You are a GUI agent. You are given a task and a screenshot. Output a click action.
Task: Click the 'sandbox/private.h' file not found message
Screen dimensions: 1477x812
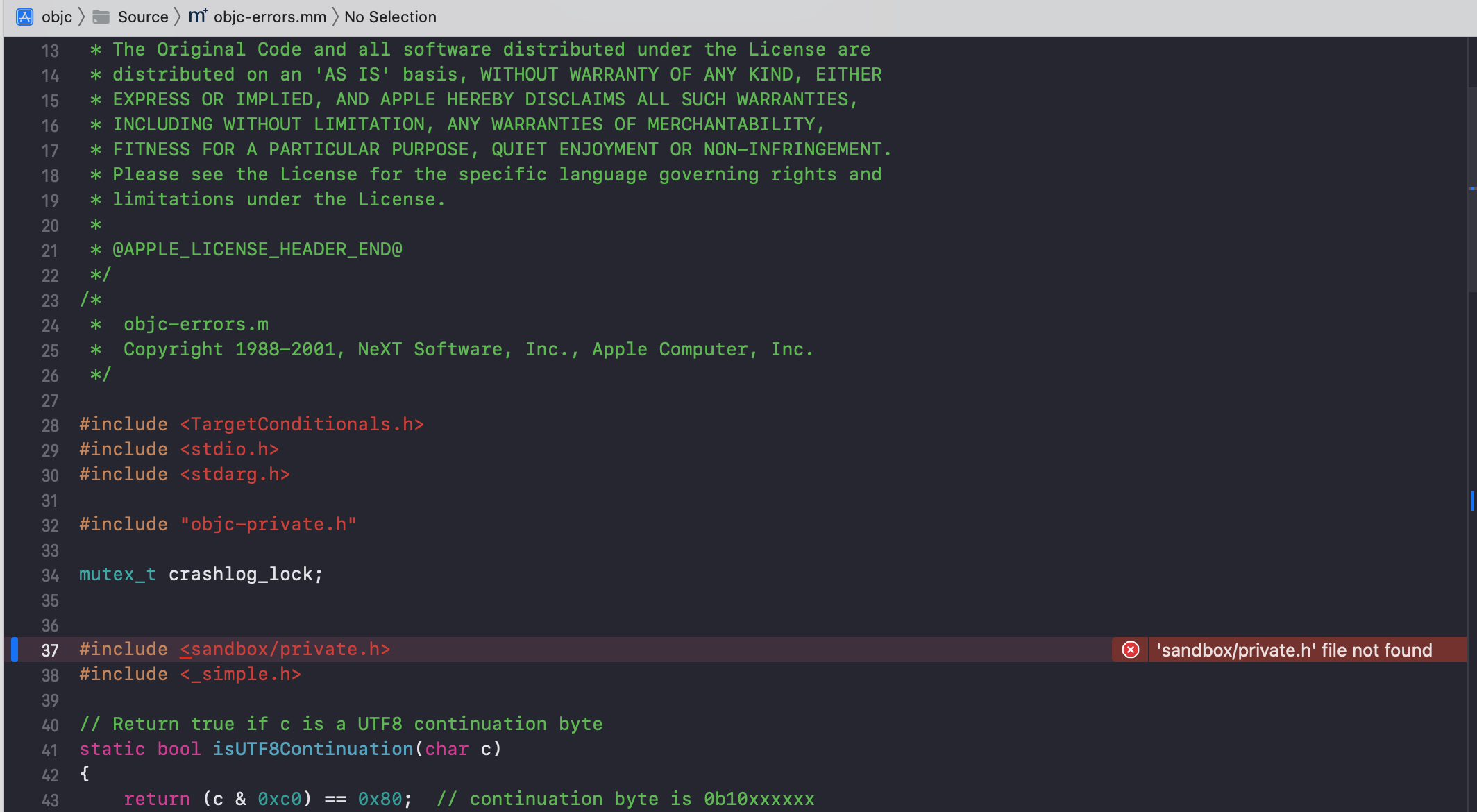pos(1294,650)
